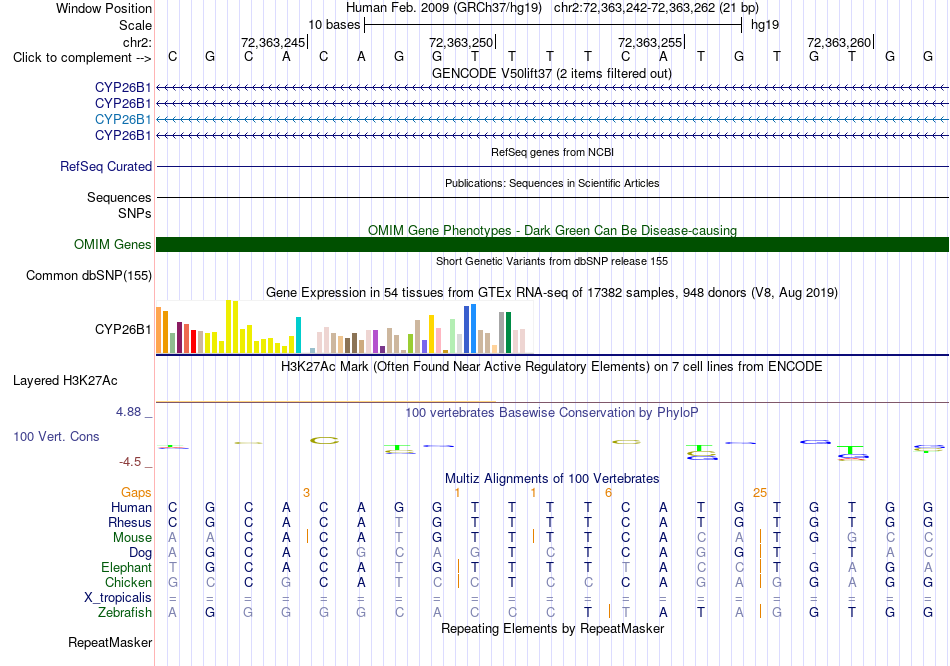Screen dimensions: 950x666
Task: Click the RepeatMasker track label
Action: pyautogui.click(x=110, y=642)
